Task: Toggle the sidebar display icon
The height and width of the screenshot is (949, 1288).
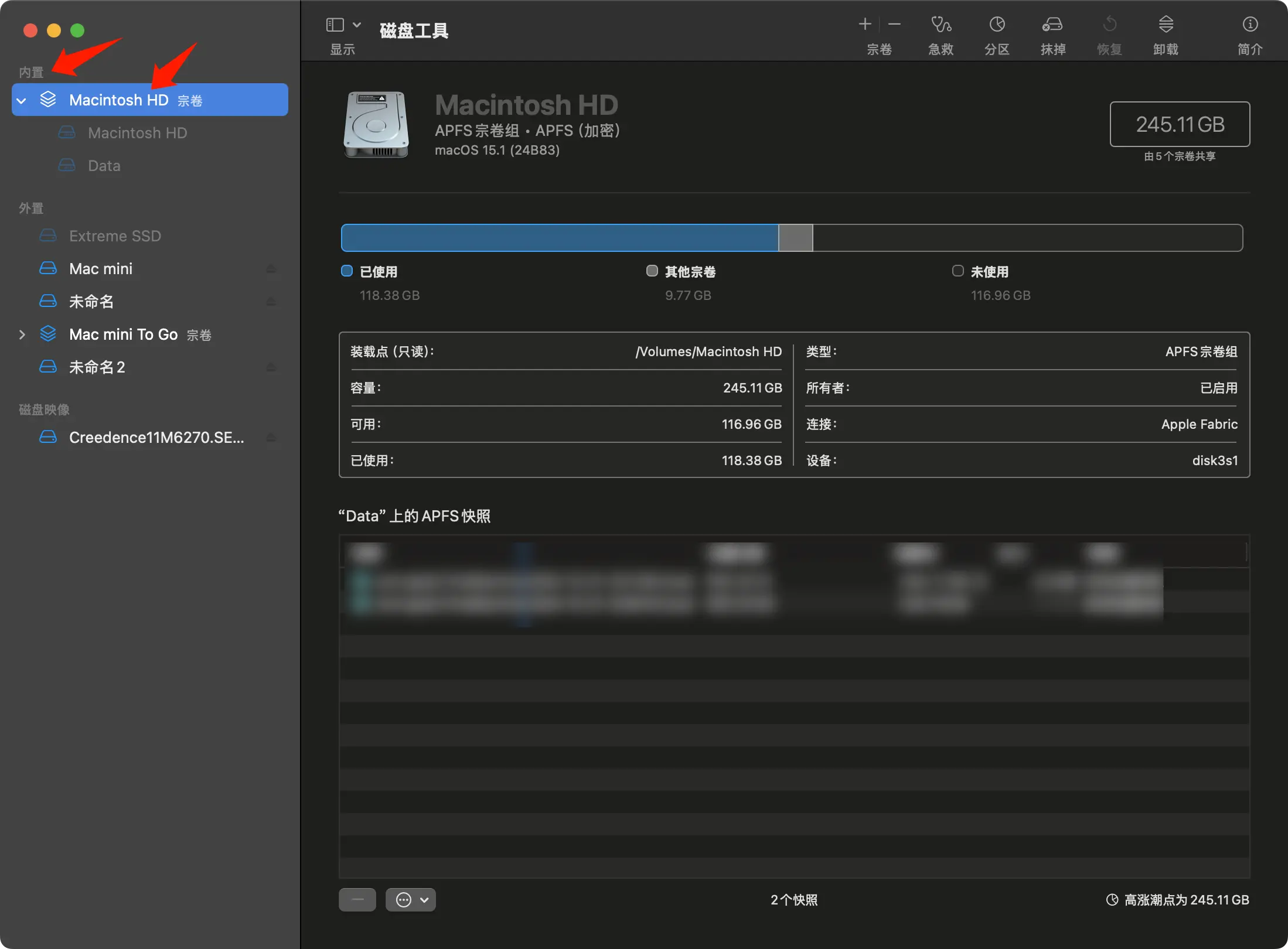Action: 335,25
